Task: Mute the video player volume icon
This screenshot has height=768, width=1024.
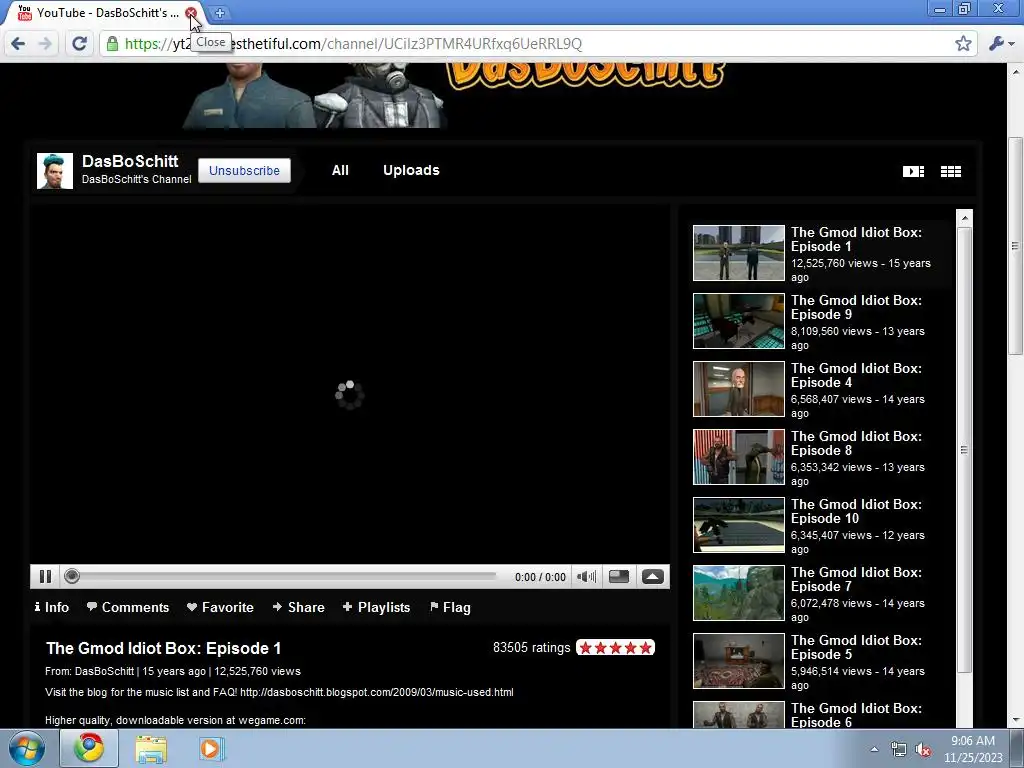Action: point(586,577)
